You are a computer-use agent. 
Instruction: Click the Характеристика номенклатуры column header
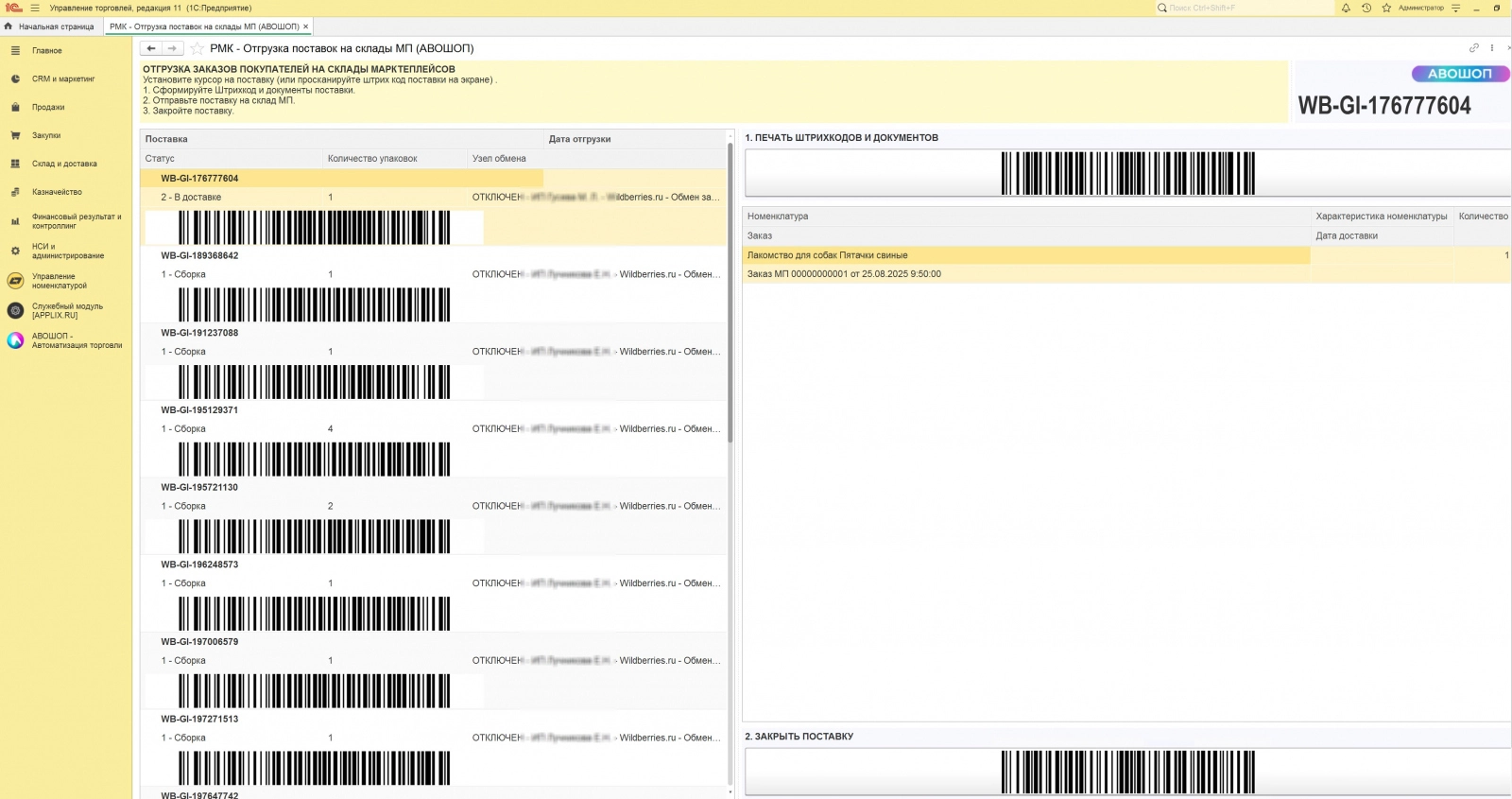pyautogui.click(x=1382, y=217)
